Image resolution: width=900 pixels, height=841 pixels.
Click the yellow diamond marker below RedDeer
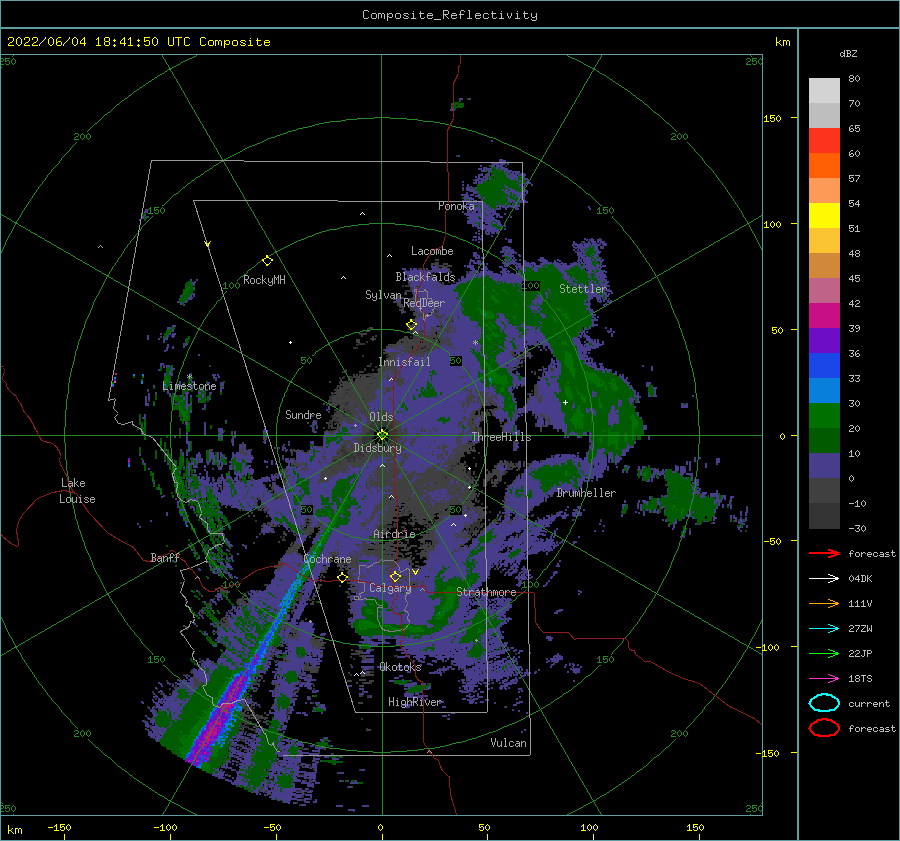tap(412, 325)
